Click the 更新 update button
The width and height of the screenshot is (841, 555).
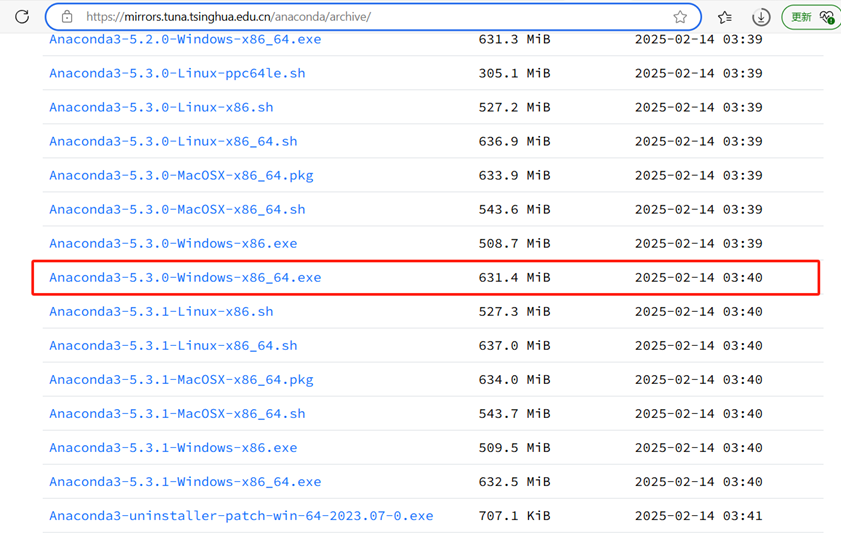pyautogui.click(x=802, y=17)
